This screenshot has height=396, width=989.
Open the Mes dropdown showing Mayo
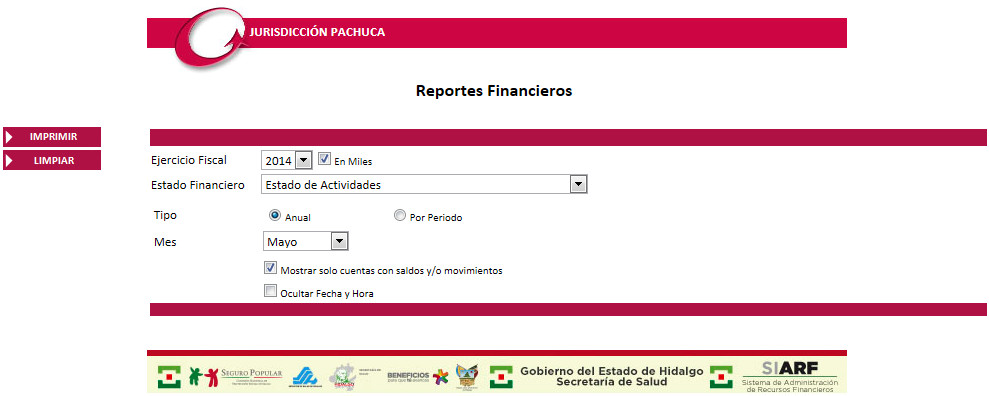click(305, 242)
